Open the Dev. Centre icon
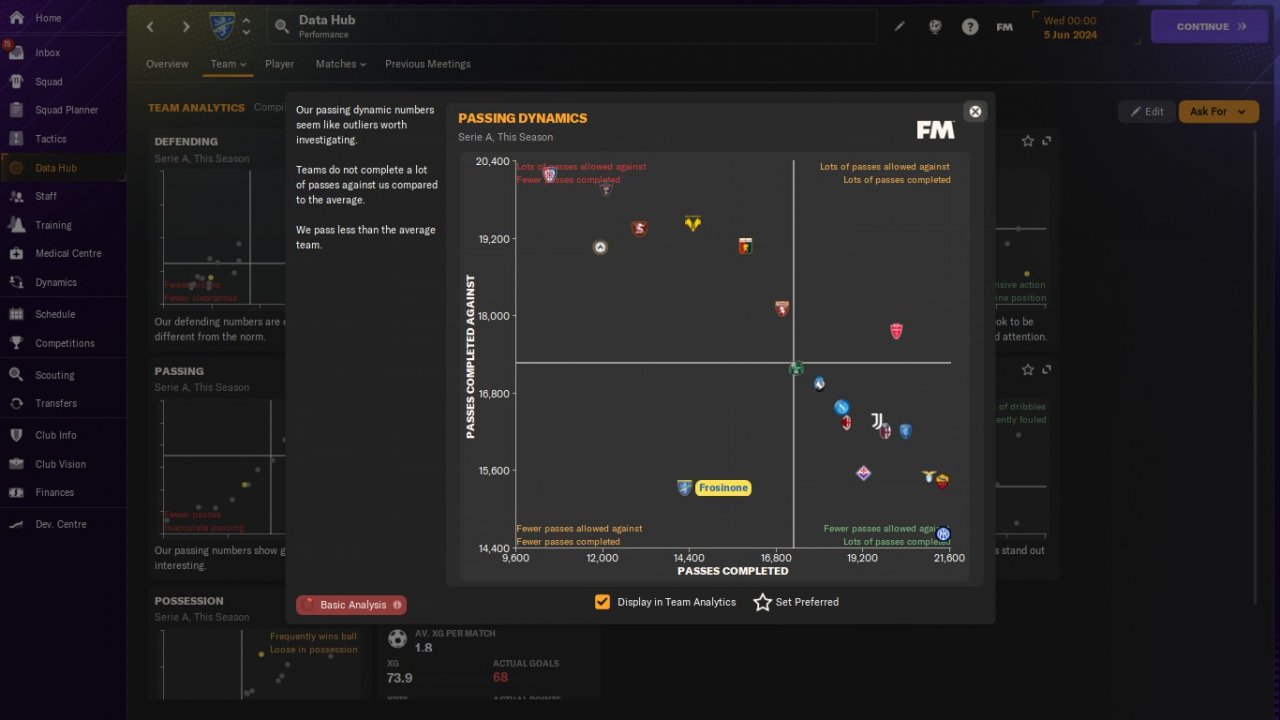This screenshot has width=1280, height=720. click(16, 524)
